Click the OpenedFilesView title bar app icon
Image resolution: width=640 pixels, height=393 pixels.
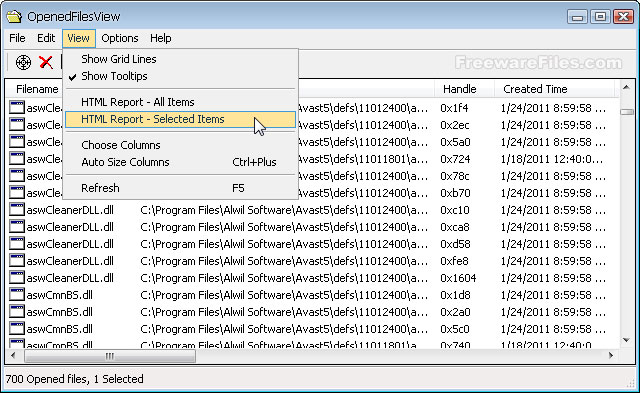click(x=14, y=16)
